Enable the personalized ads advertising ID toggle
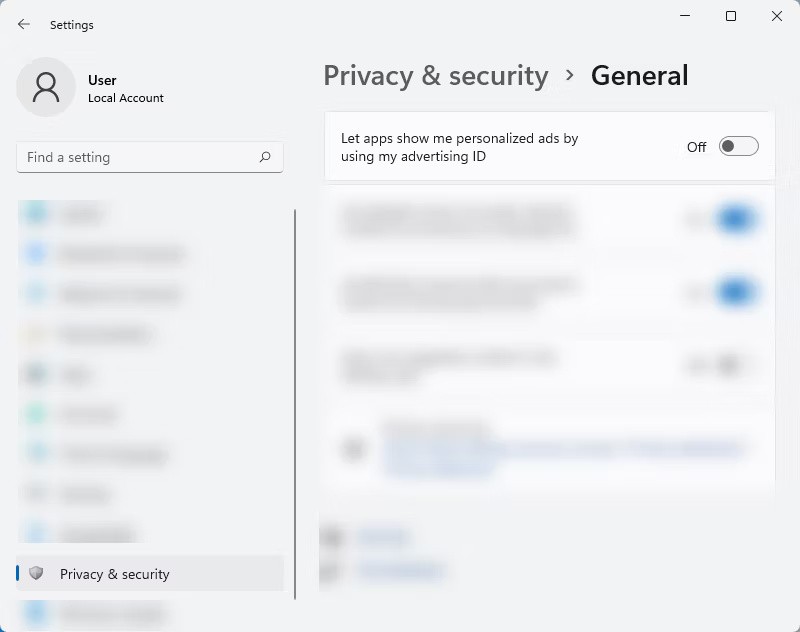The height and width of the screenshot is (632, 800). coord(738,146)
